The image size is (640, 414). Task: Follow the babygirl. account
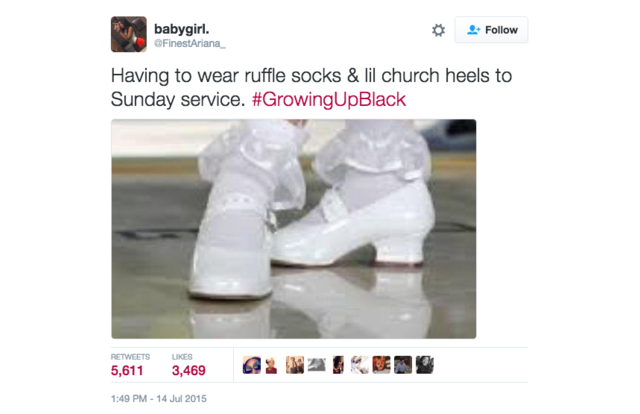pos(491,30)
